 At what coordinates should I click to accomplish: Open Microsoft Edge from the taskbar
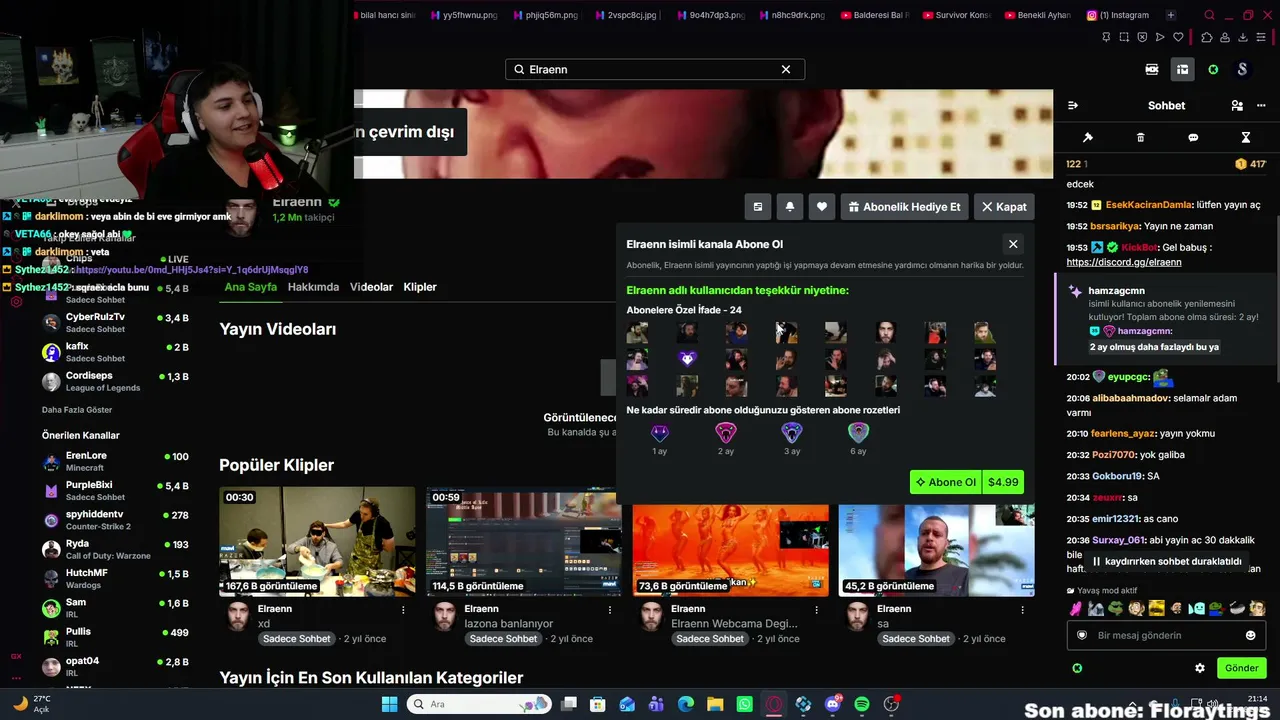point(685,704)
